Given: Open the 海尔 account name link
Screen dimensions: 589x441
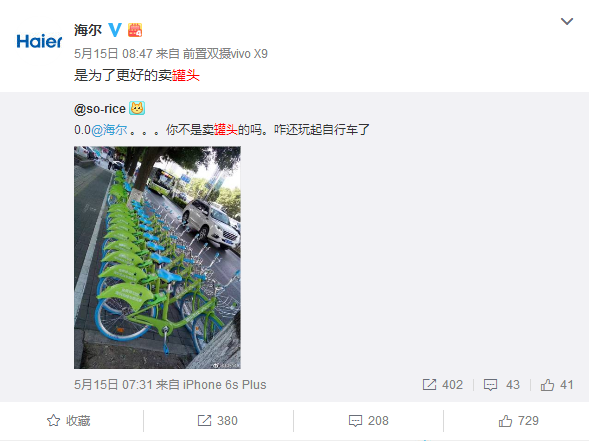Looking at the screenshot, I should [88, 30].
